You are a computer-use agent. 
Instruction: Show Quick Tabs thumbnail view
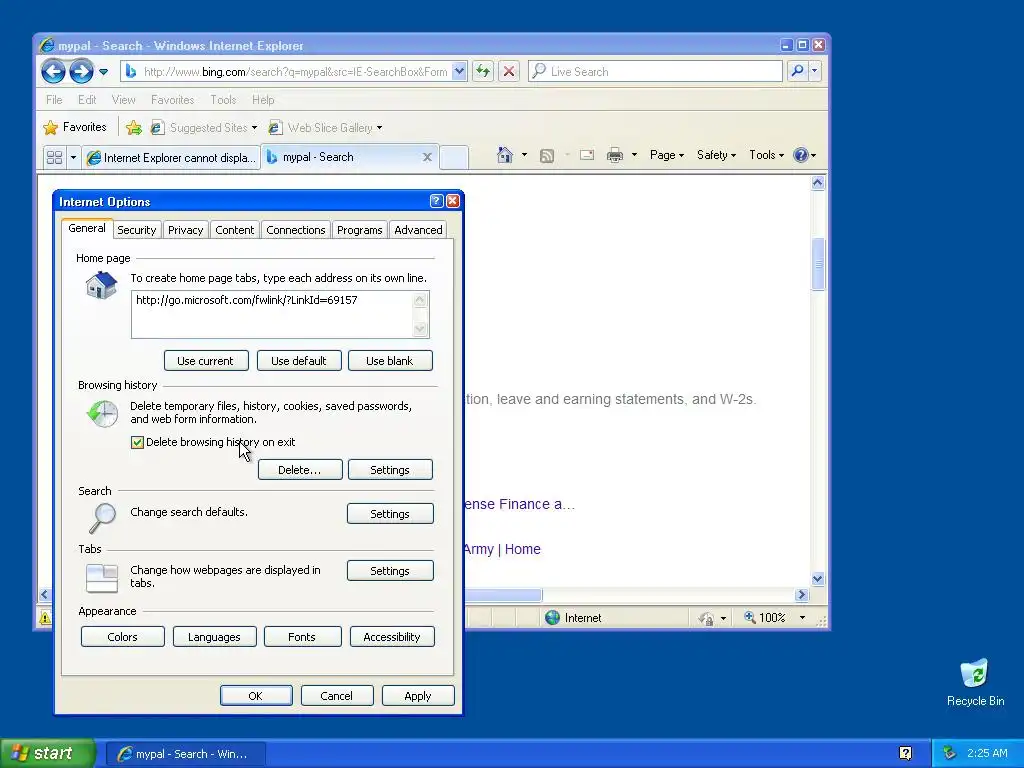[55, 157]
